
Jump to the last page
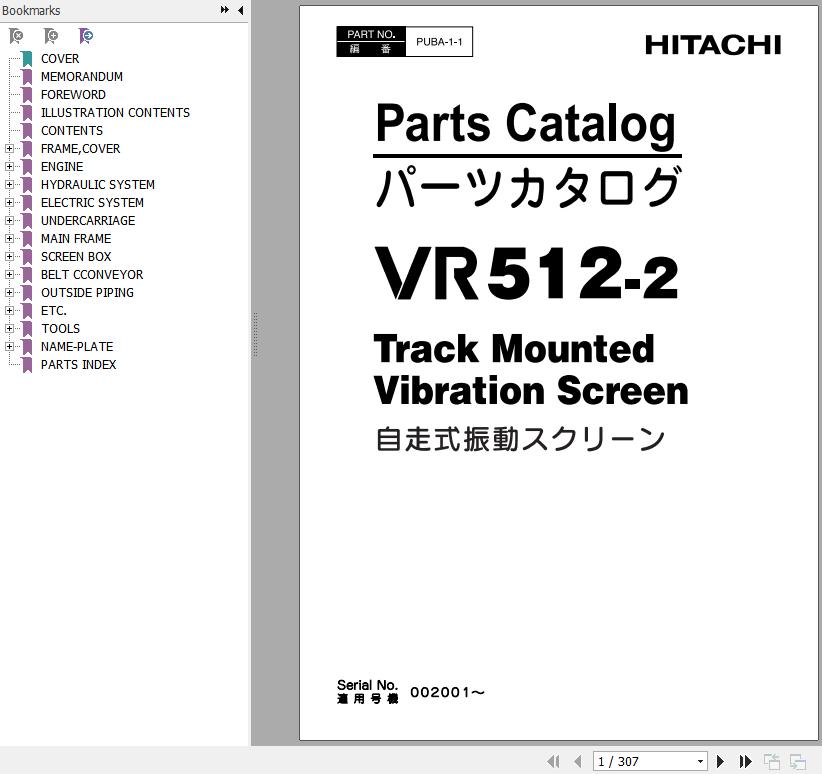[x=745, y=761]
